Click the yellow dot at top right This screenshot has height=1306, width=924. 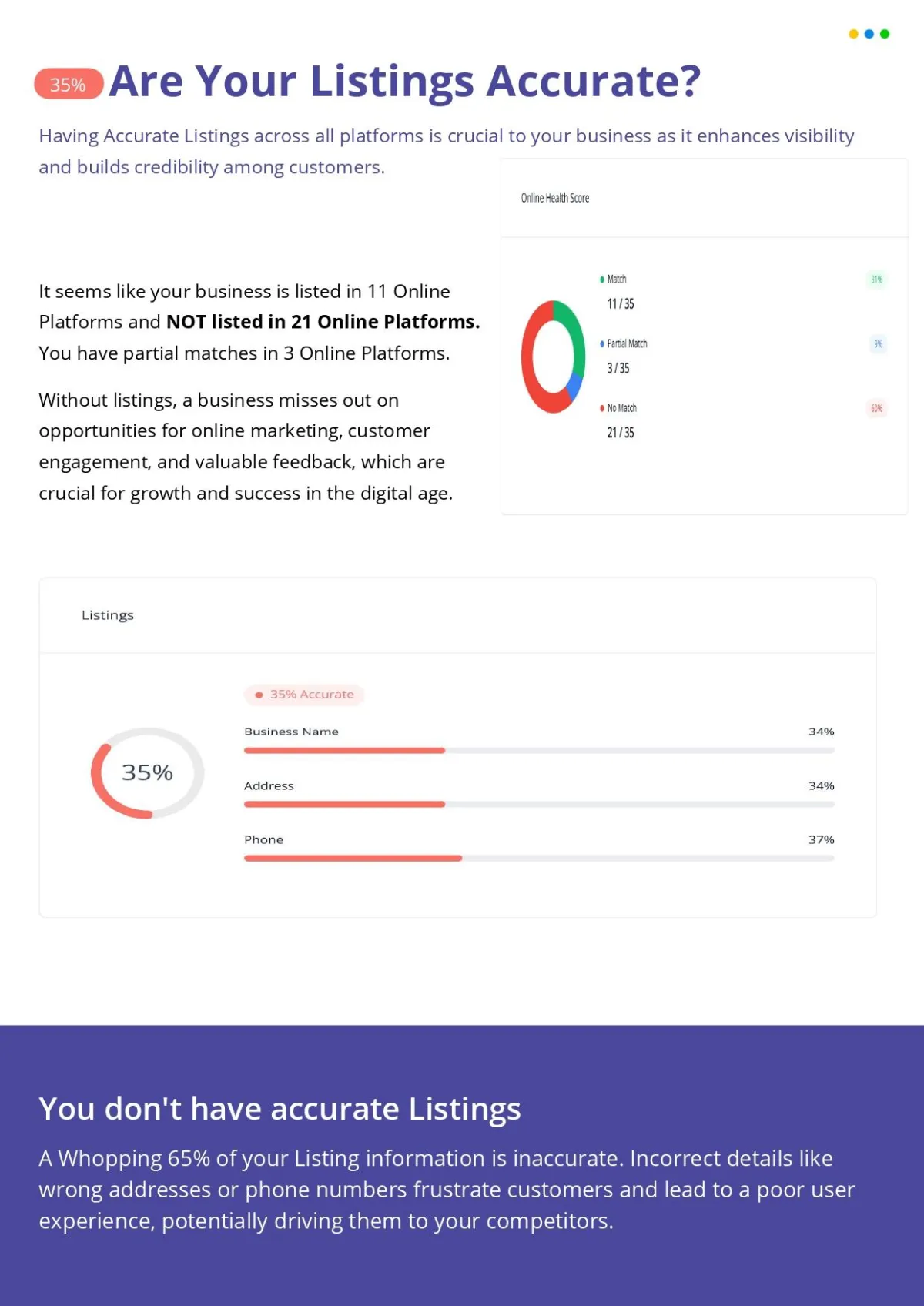(853, 34)
